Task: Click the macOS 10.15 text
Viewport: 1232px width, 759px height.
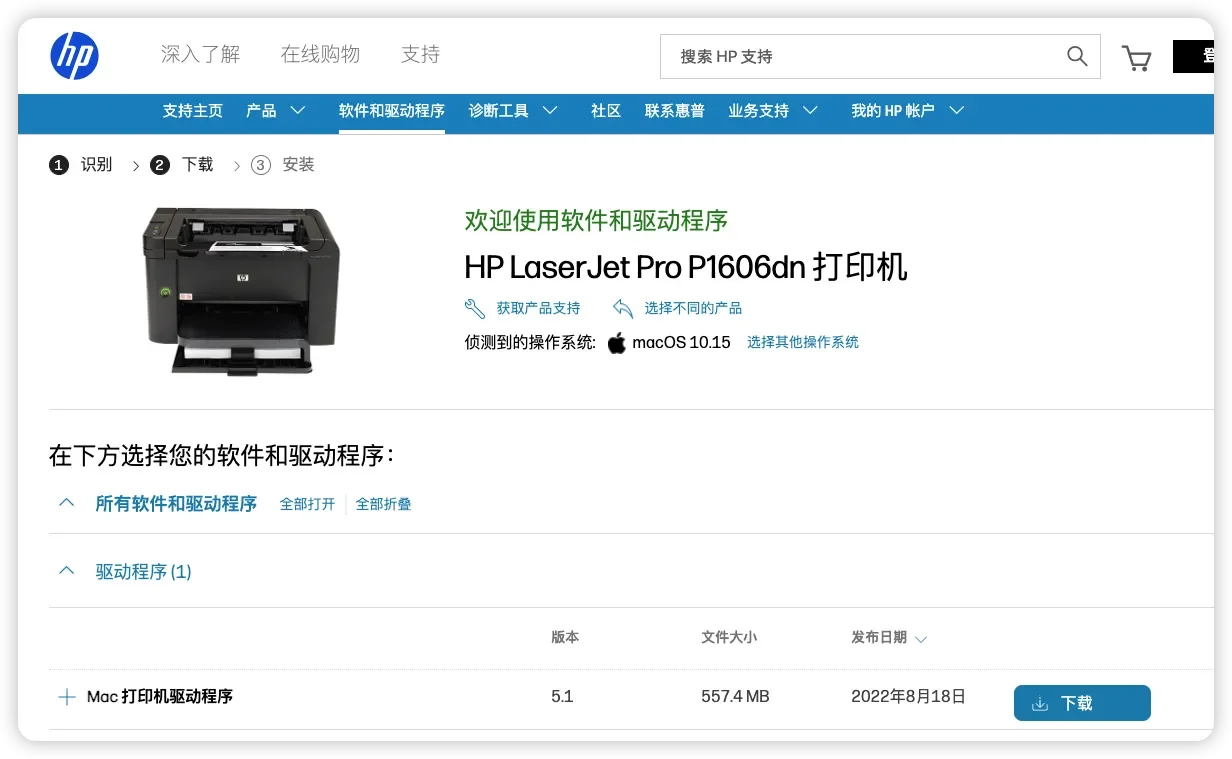Action: 681,342
